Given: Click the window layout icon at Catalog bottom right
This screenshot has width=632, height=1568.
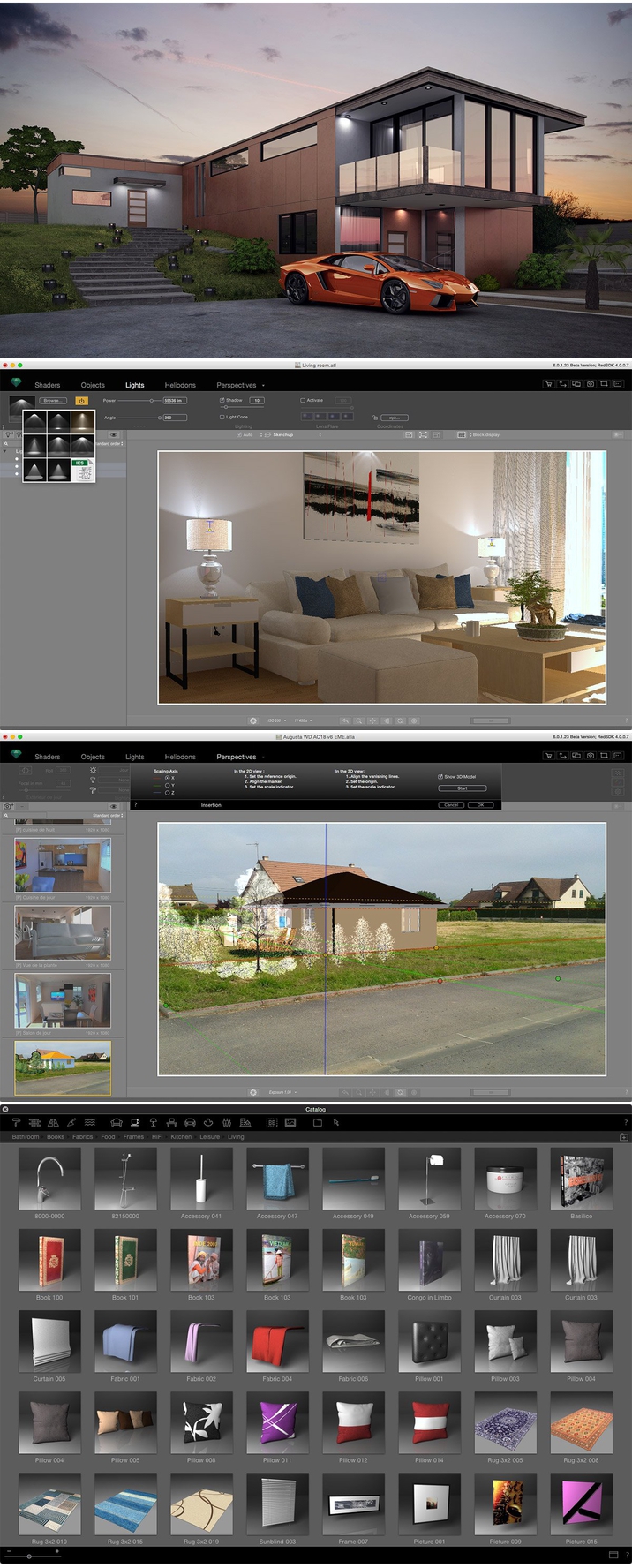Looking at the screenshot, I should (x=614, y=1556).
